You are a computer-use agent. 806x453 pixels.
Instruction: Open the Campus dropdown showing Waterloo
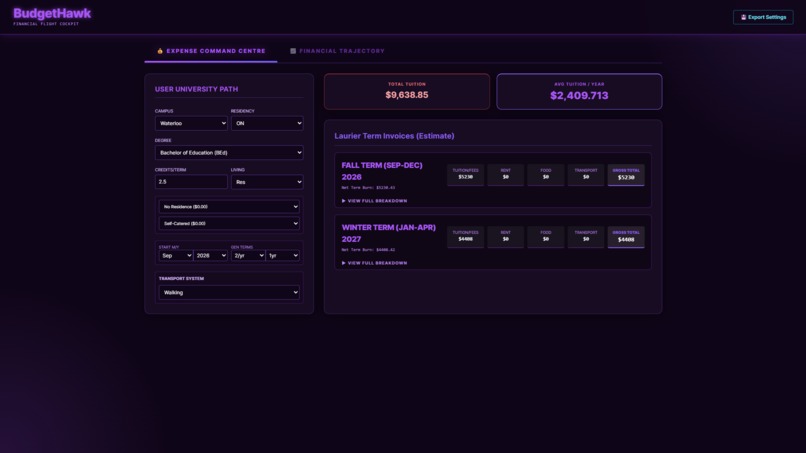(x=191, y=123)
